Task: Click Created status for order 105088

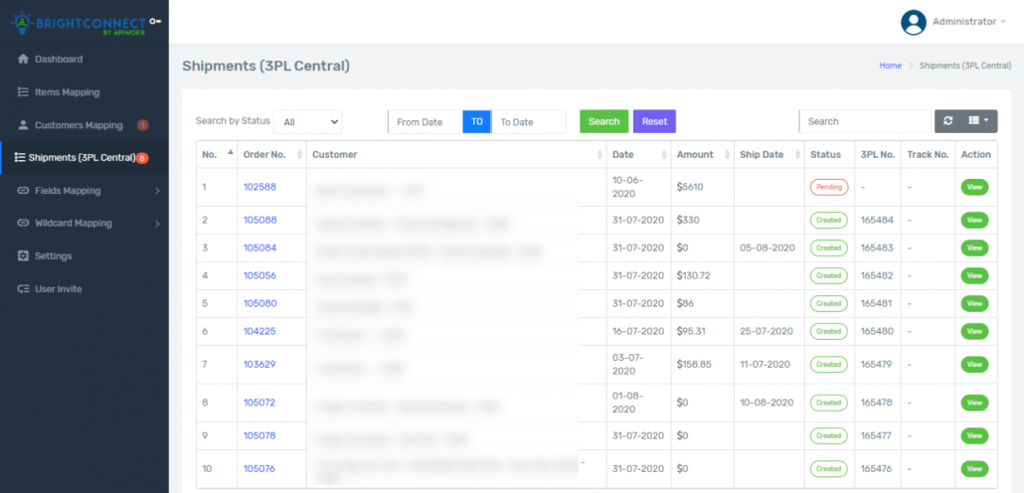Action: click(x=829, y=220)
